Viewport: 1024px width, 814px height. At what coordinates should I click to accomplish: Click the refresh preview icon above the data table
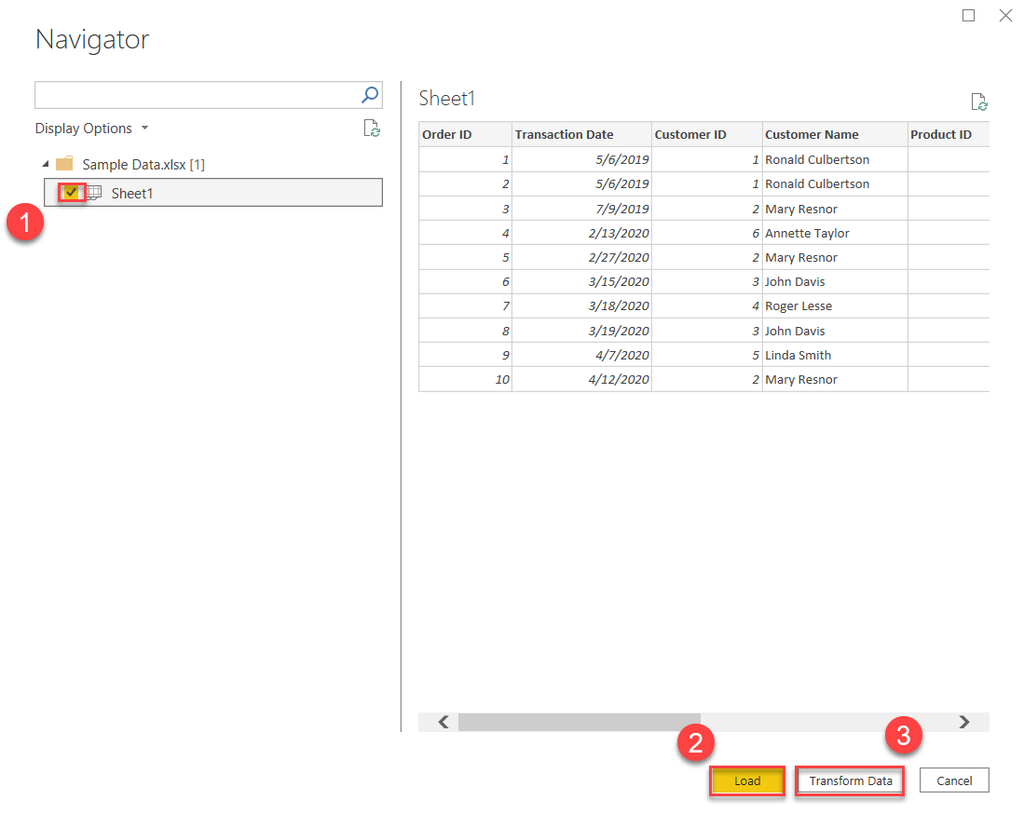[979, 101]
